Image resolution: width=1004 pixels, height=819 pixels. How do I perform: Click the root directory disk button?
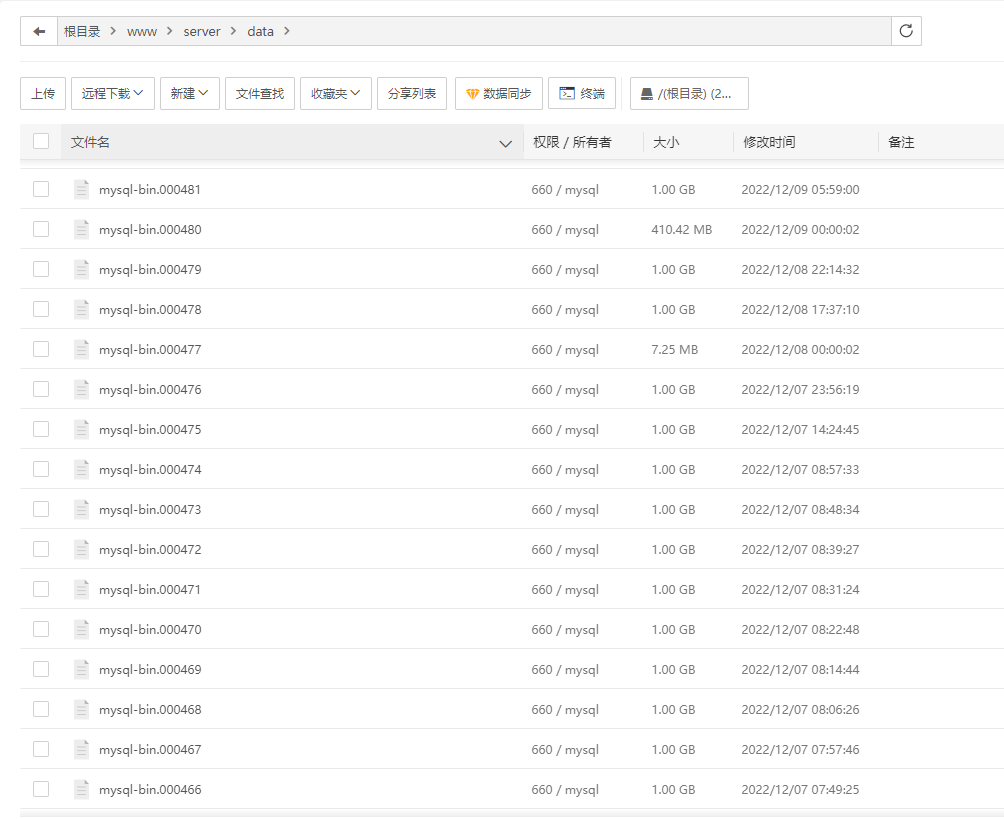coord(689,93)
